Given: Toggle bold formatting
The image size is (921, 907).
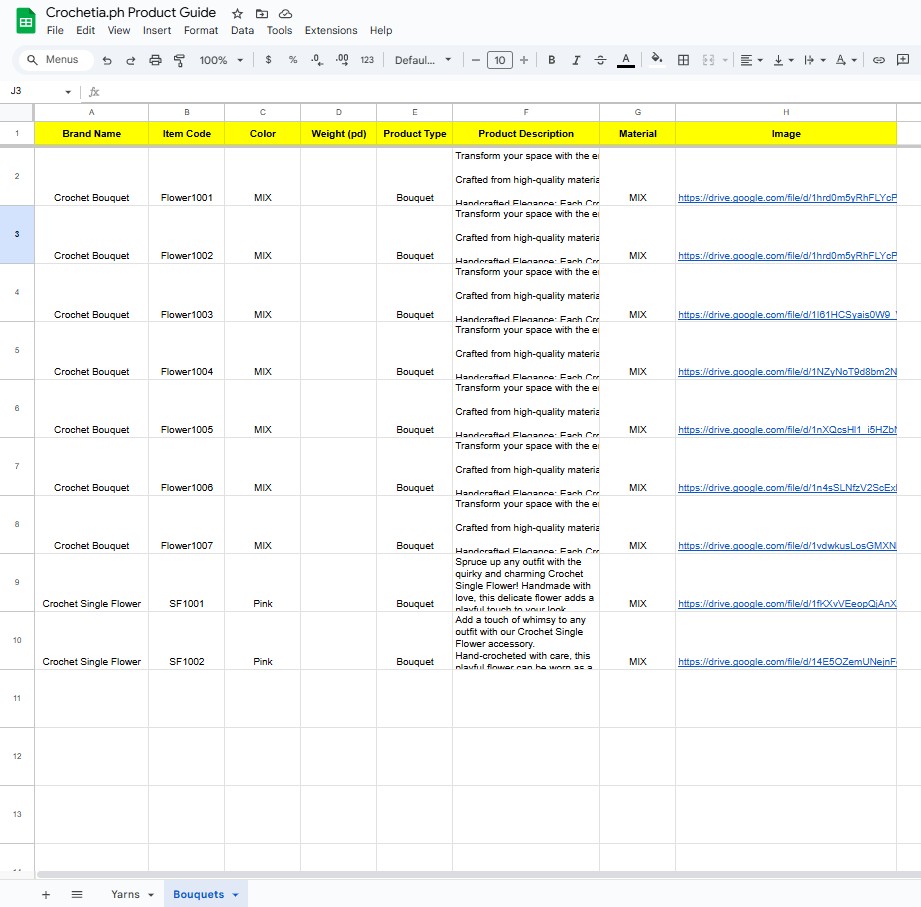Looking at the screenshot, I should click(x=552, y=60).
